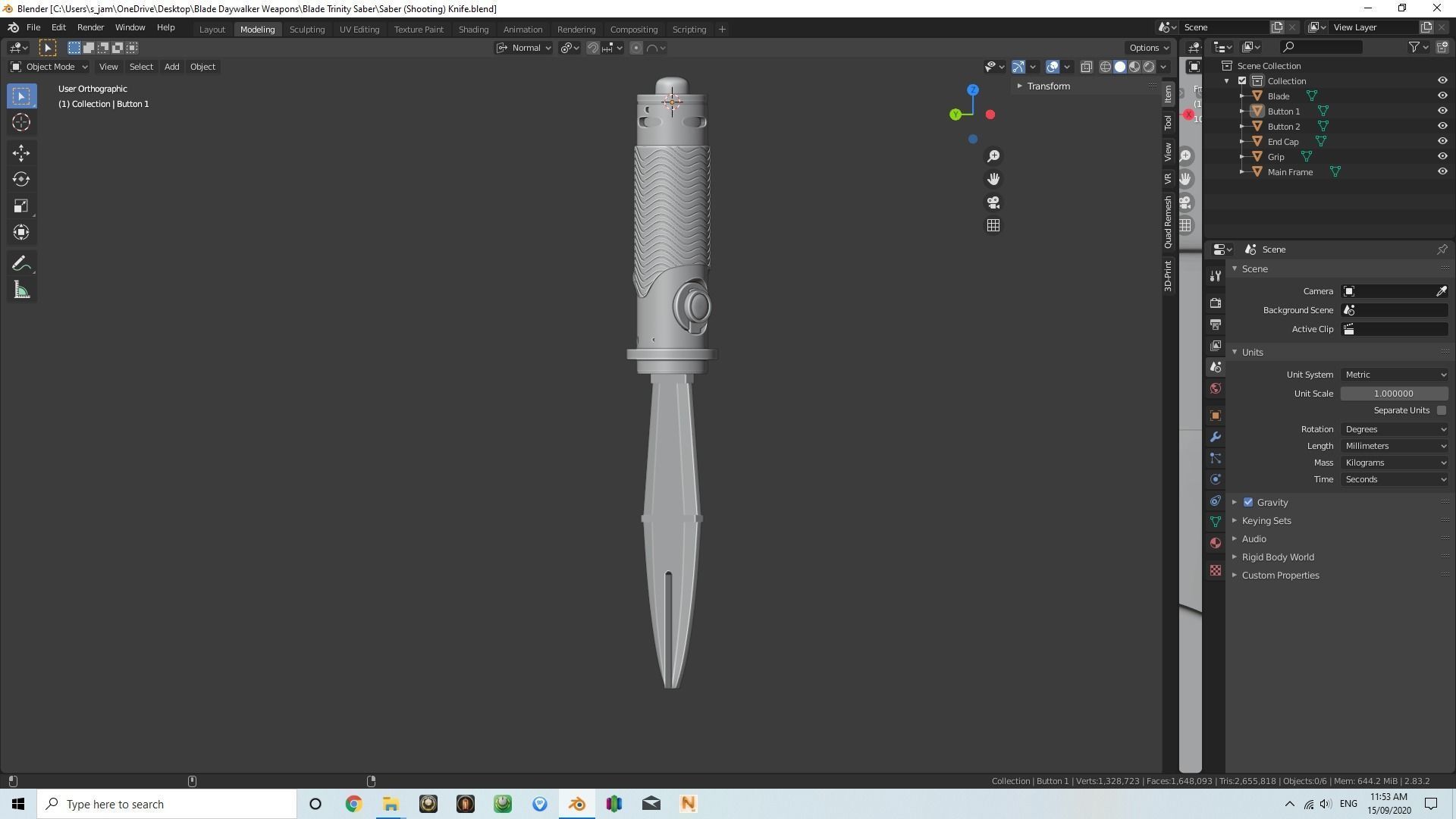Open the Unit System dropdown
This screenshot has width=1456, height=819.
1395,375
